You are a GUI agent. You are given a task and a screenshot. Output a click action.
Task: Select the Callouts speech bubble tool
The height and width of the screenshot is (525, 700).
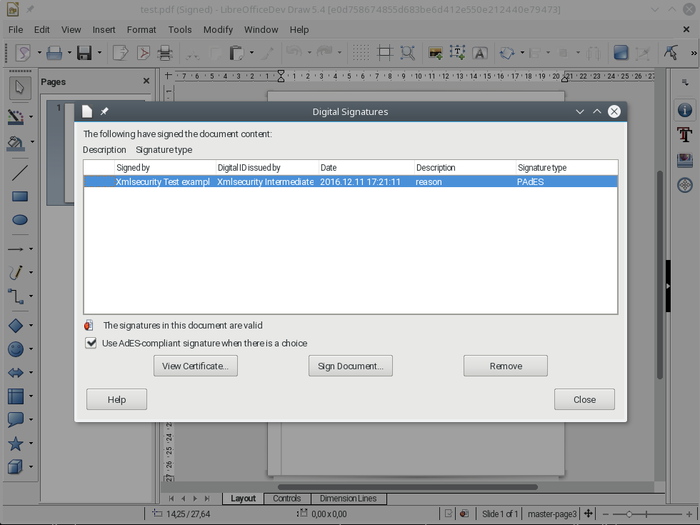[16, 420]
